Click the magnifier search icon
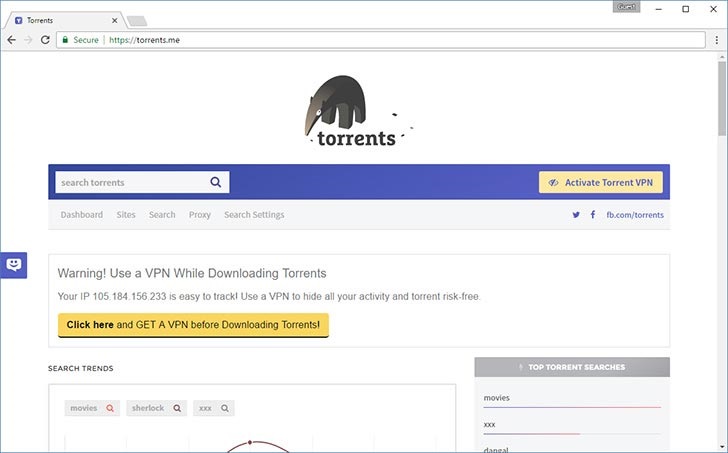The height and width of the screenshot is (453, 728). point(215,182)
